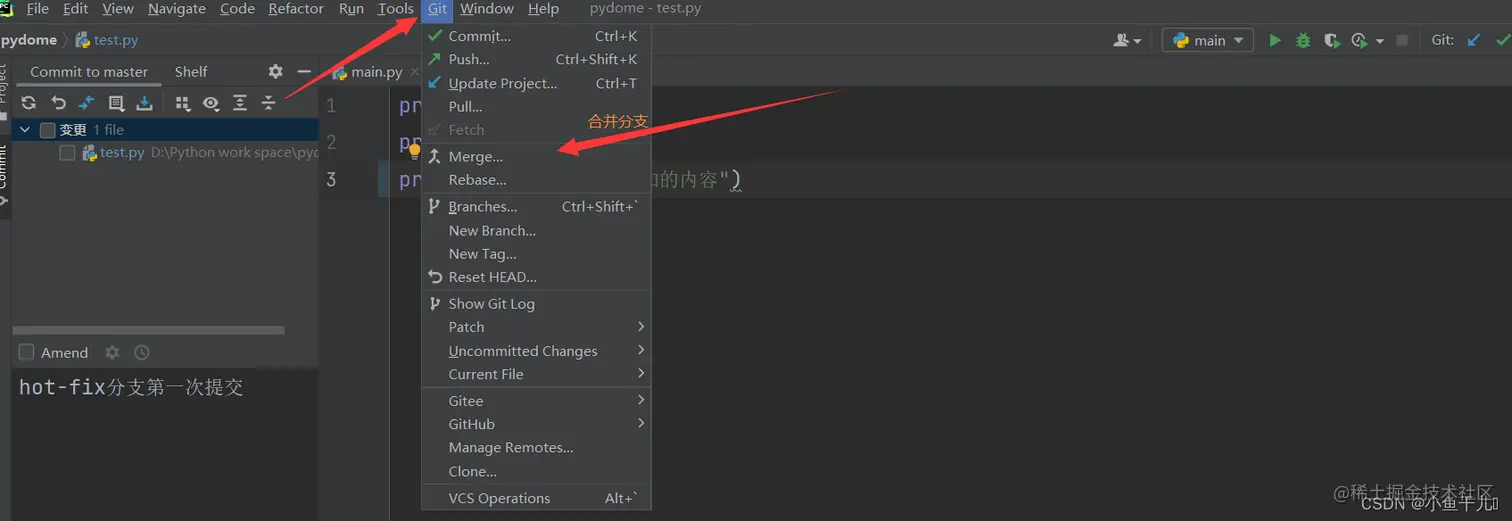Expand the Current File submenu

(x=537, y=374)
